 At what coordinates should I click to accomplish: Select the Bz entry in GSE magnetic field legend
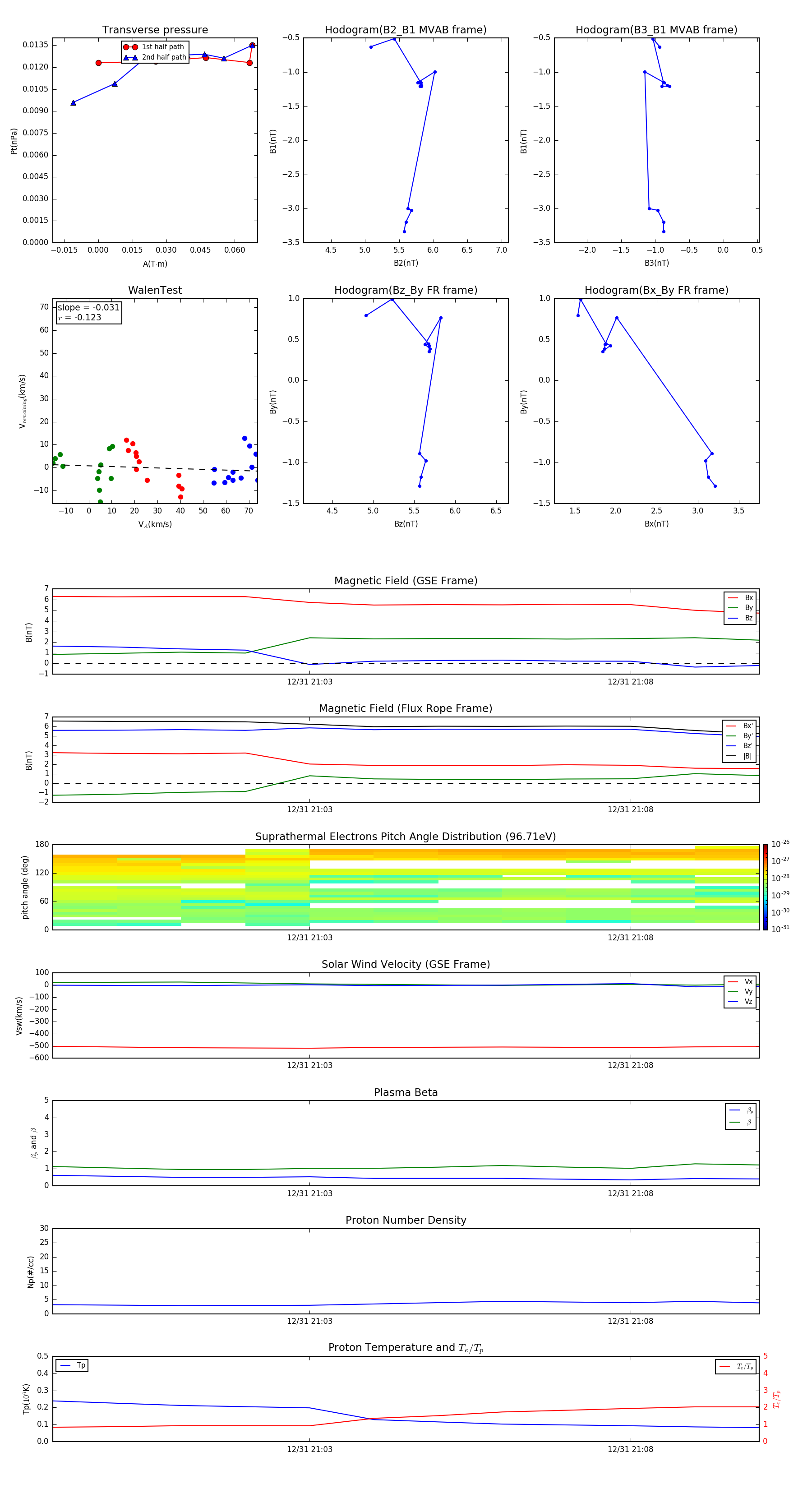click(x=740, y=619)
